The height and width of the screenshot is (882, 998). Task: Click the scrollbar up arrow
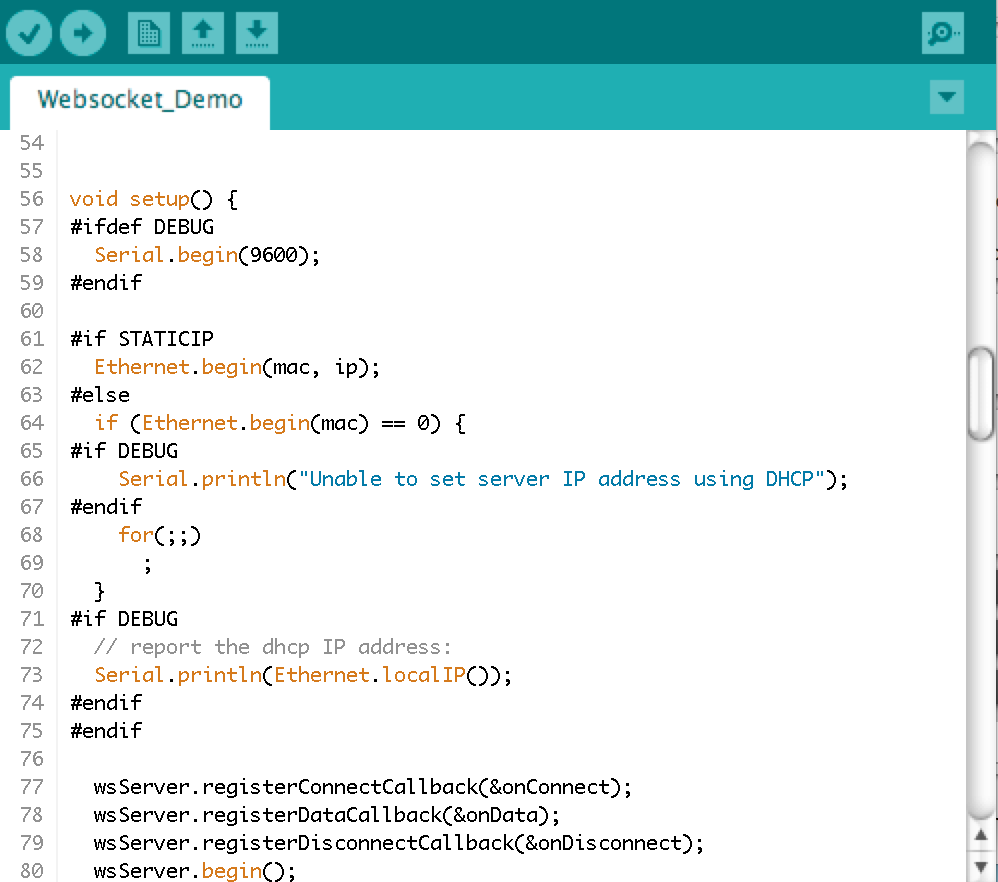tap(981, 835)
